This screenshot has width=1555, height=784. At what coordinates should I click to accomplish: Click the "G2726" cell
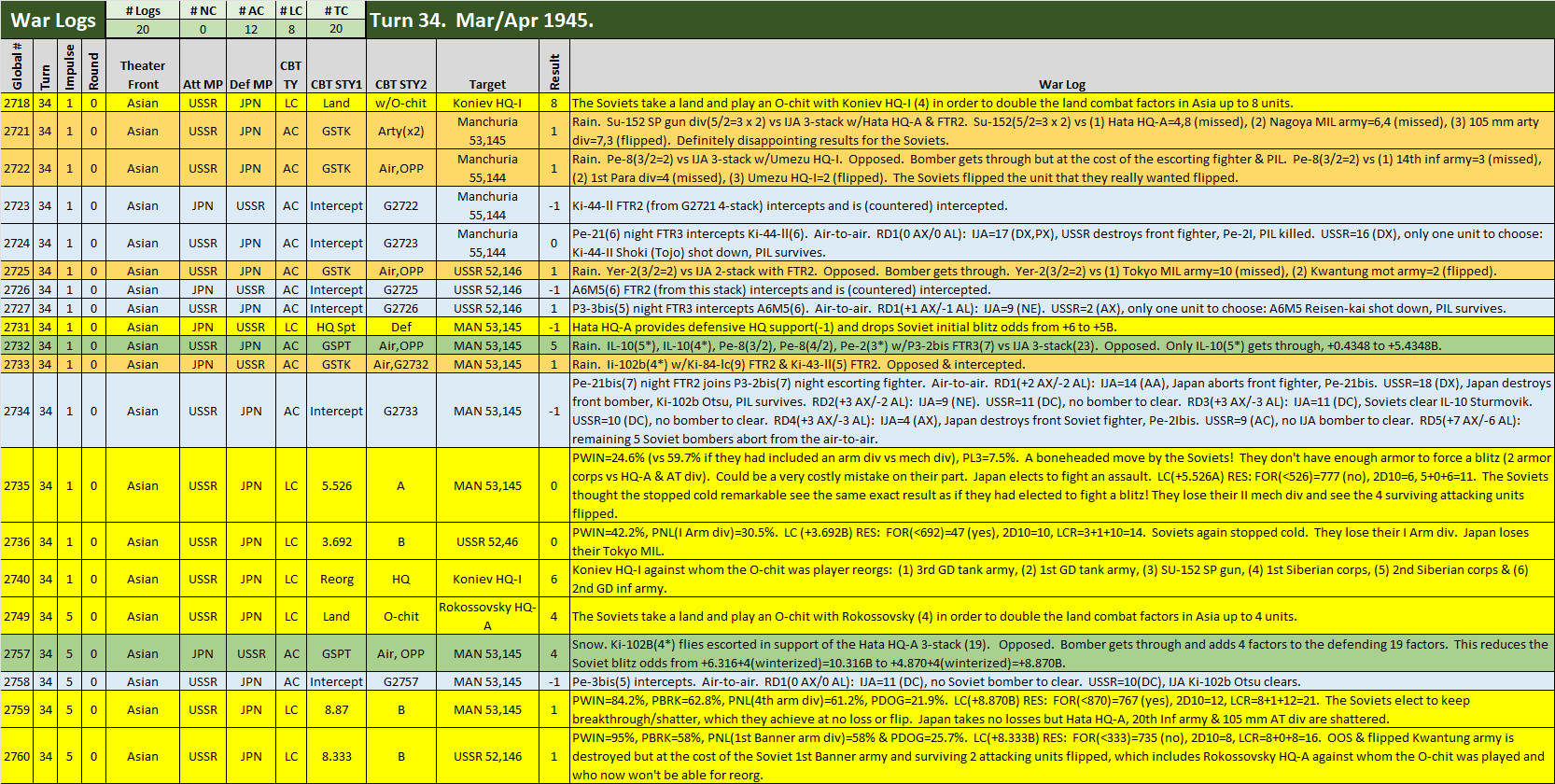coord(401,308)
